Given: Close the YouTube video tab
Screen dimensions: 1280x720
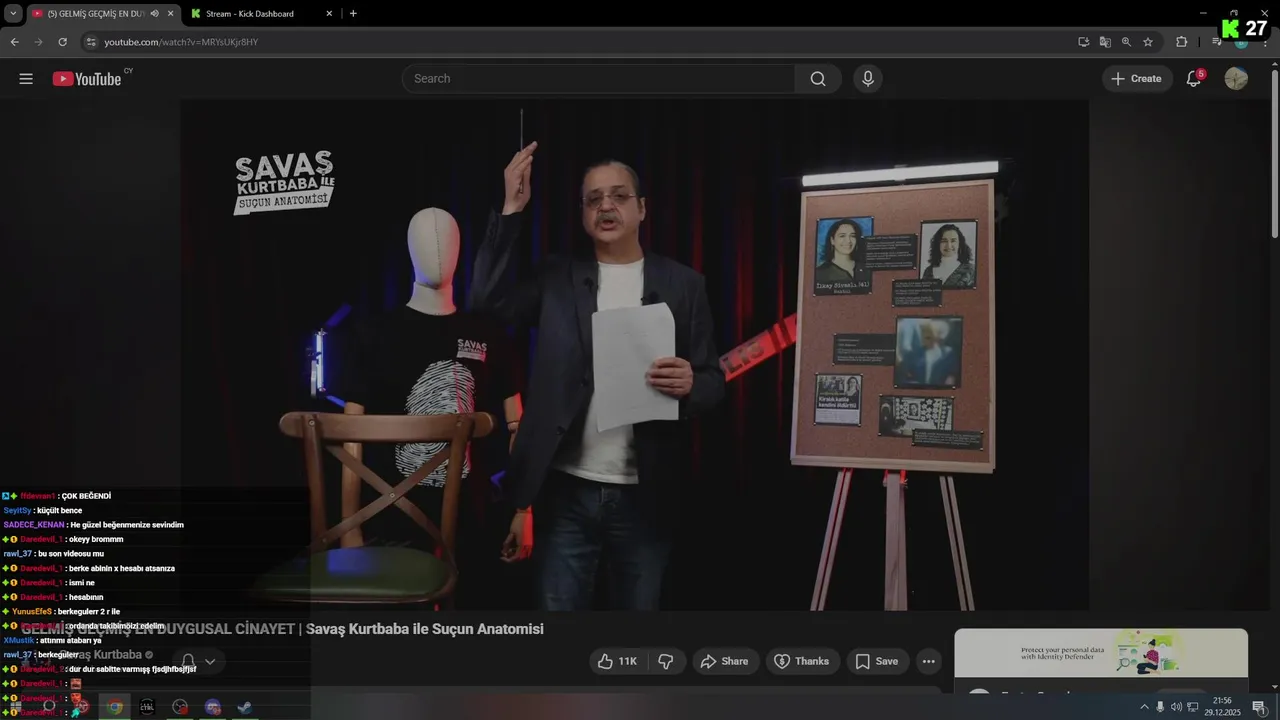Looking at the screenshot, I should click(x=170, y=14).
